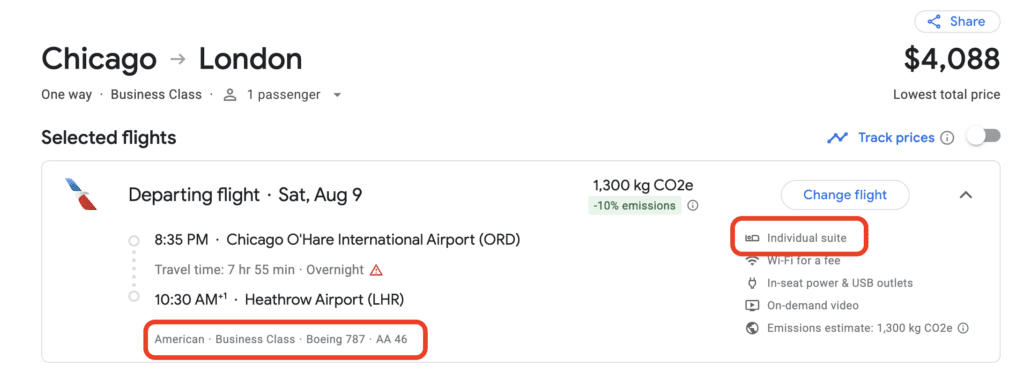Open the info icon after Emissions estimate
The image size is (1024, 374).
963,328
